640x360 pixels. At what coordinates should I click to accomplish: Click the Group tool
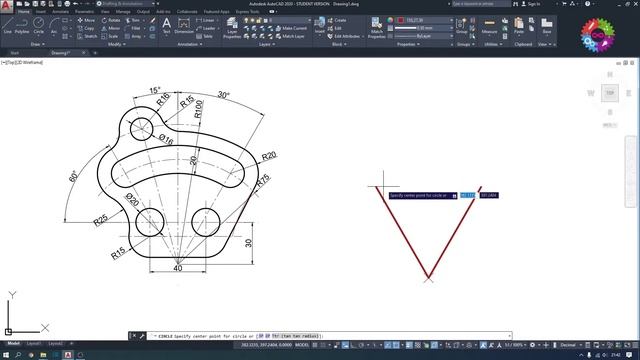click(462, 25)
